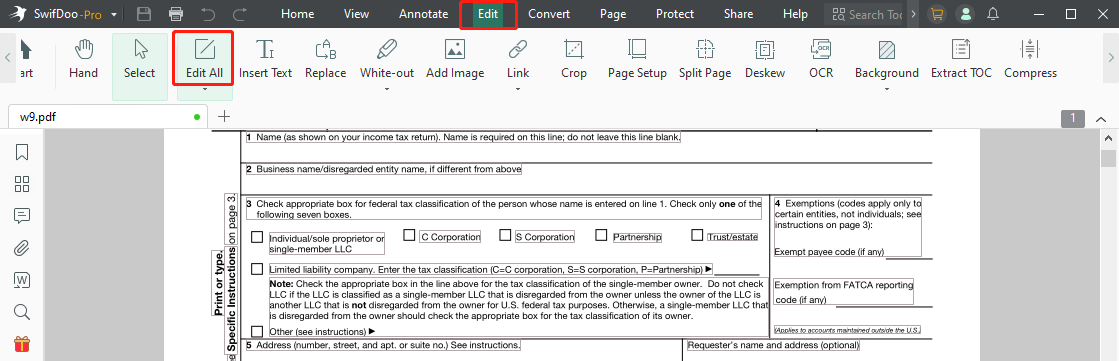Select the Edit tab

489,14
